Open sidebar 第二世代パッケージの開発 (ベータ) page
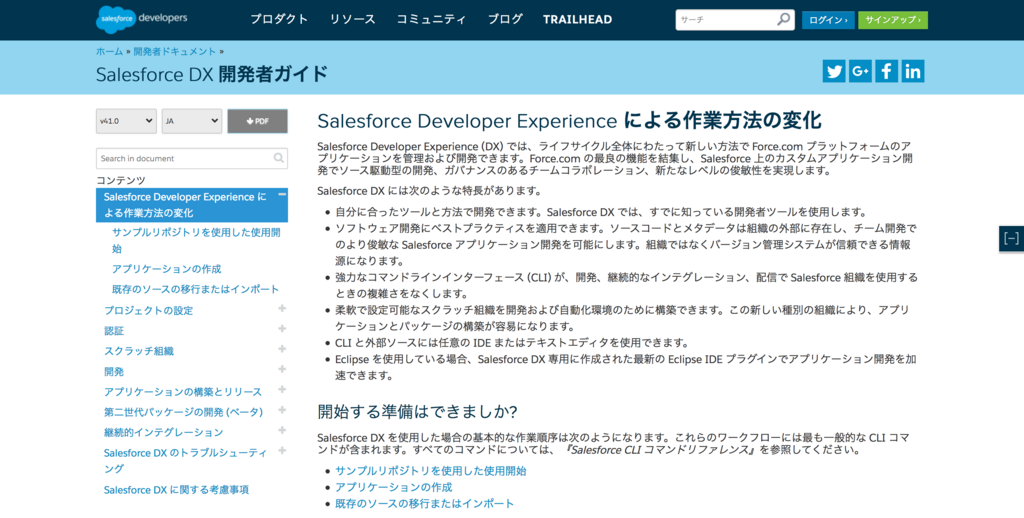Viewport: 1024px width, 518px height. (x=183, y=412)
